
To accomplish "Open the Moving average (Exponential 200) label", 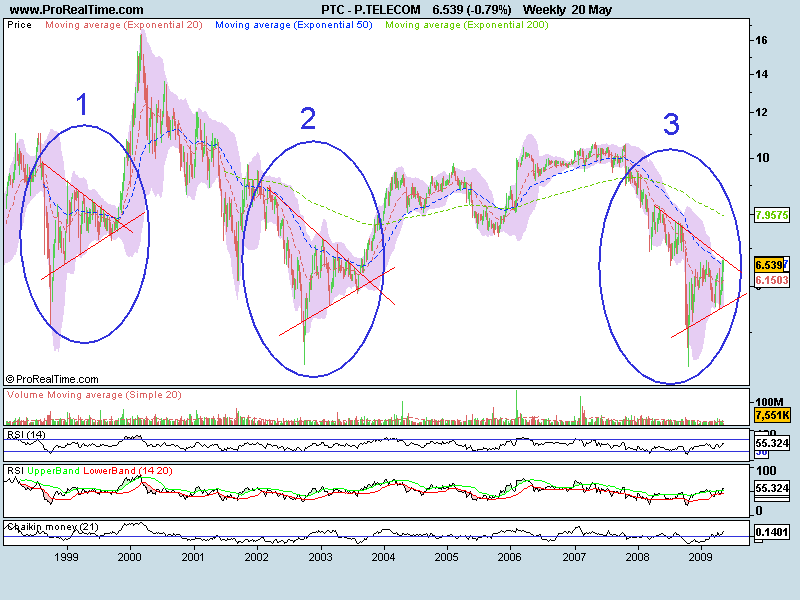I will pos(467,25).
